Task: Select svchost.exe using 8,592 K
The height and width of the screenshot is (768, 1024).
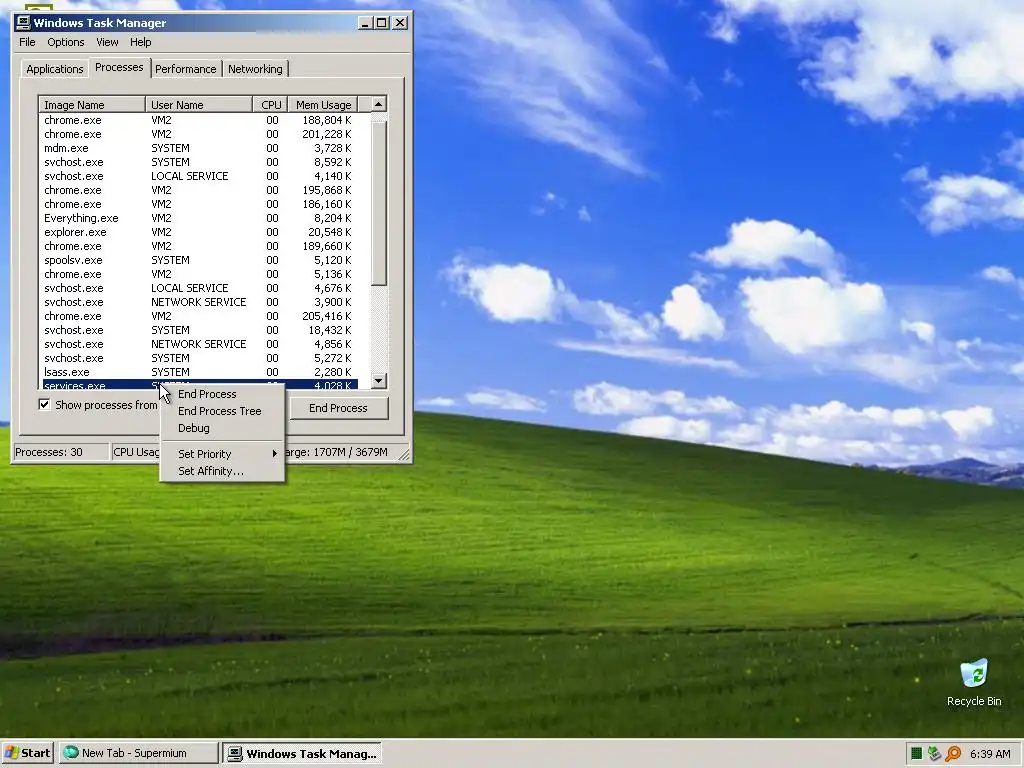Action: (x=199, y=162)
